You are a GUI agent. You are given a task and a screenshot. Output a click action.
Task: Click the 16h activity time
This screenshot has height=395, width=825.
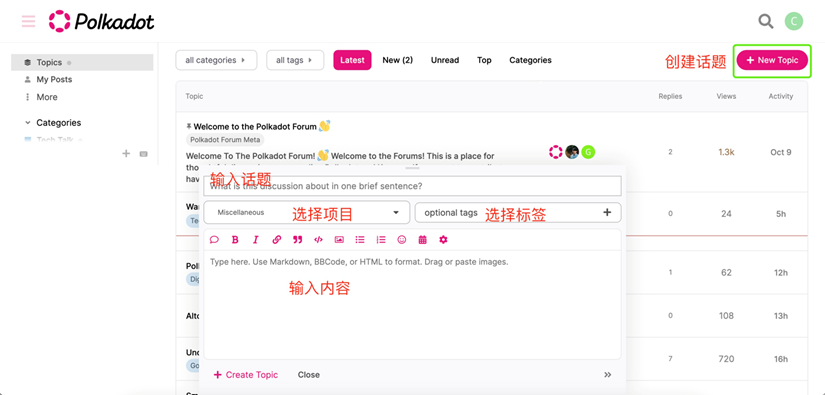[781, 359]
